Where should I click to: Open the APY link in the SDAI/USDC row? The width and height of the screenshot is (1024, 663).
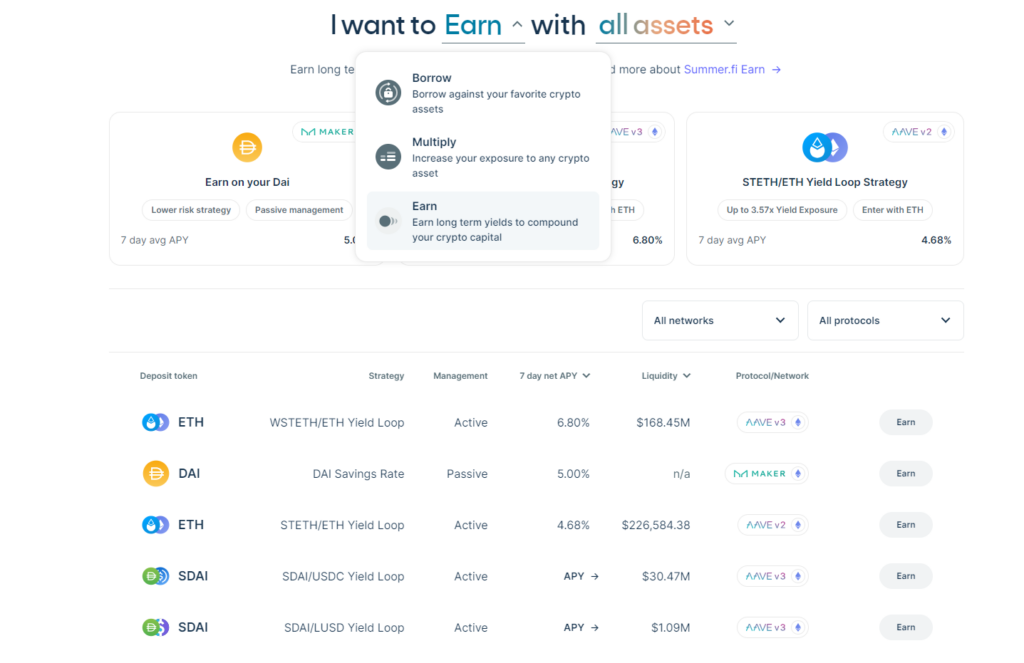click(x=580, y=575)
